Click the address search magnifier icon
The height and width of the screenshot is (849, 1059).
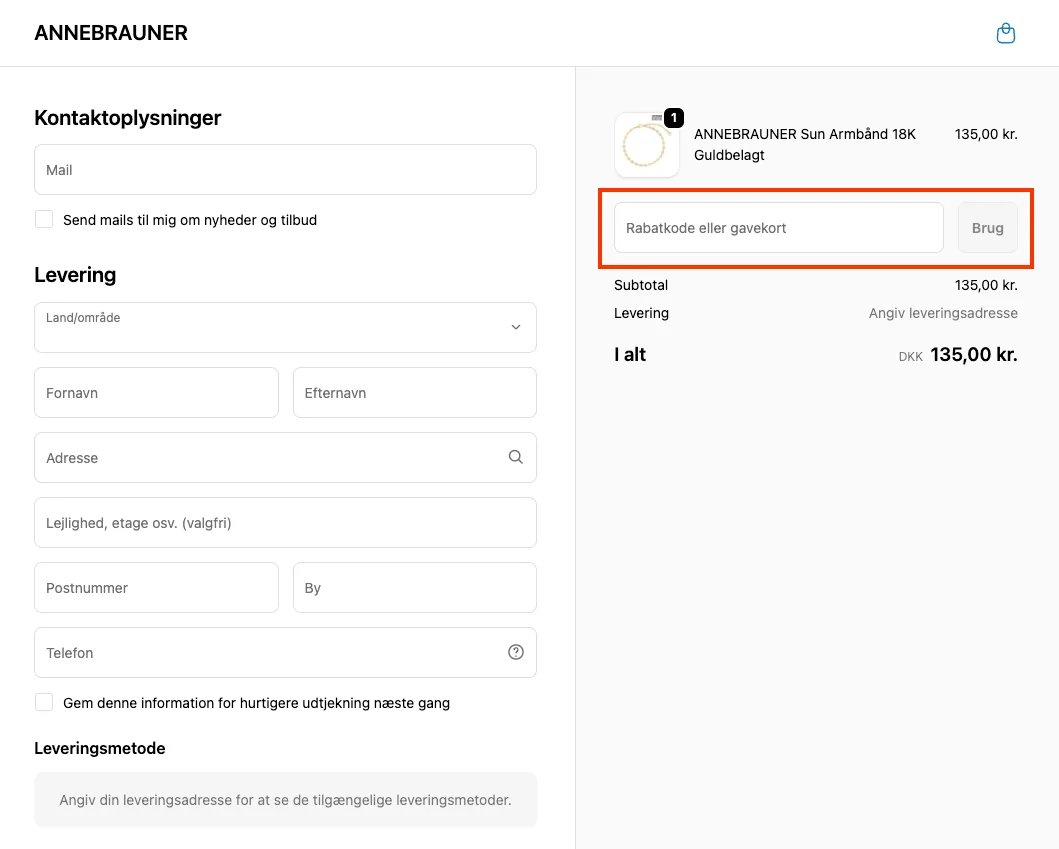tap(516, 457)
